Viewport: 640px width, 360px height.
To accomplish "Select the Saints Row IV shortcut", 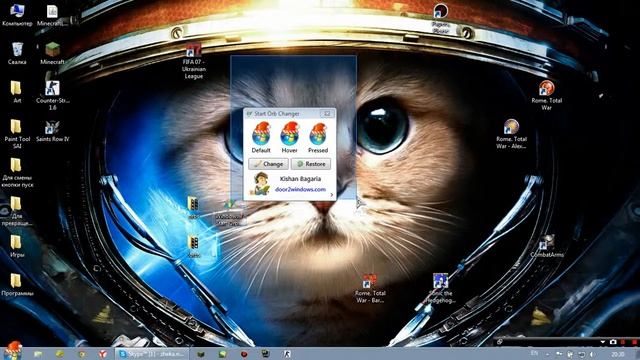I will click(x=52, y=131).
